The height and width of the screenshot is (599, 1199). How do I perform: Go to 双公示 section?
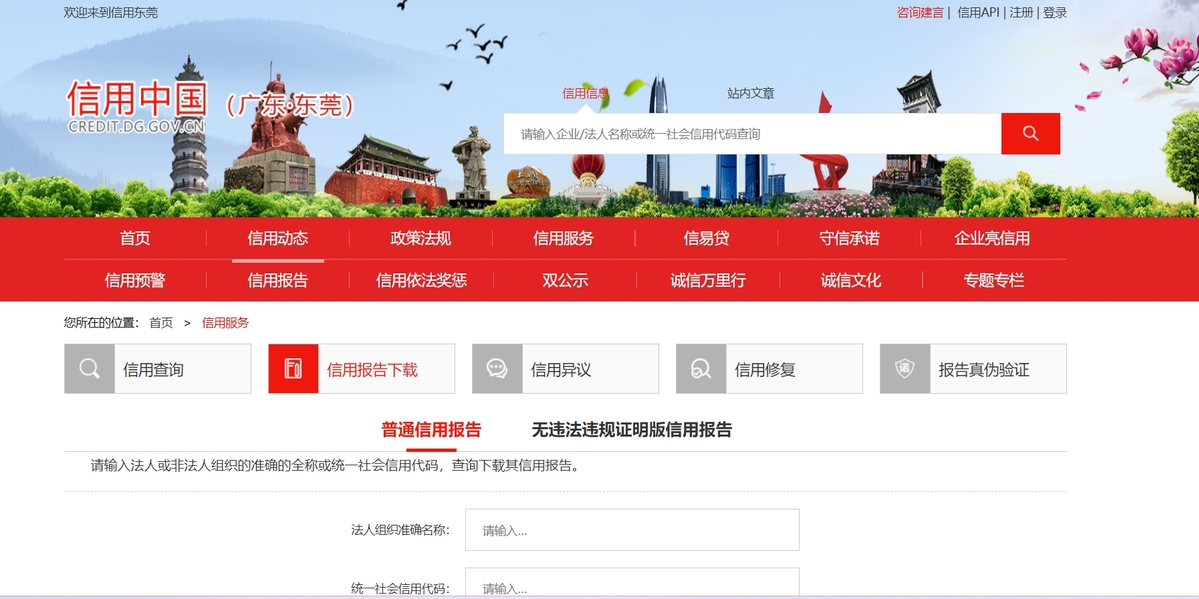(565, 280)
